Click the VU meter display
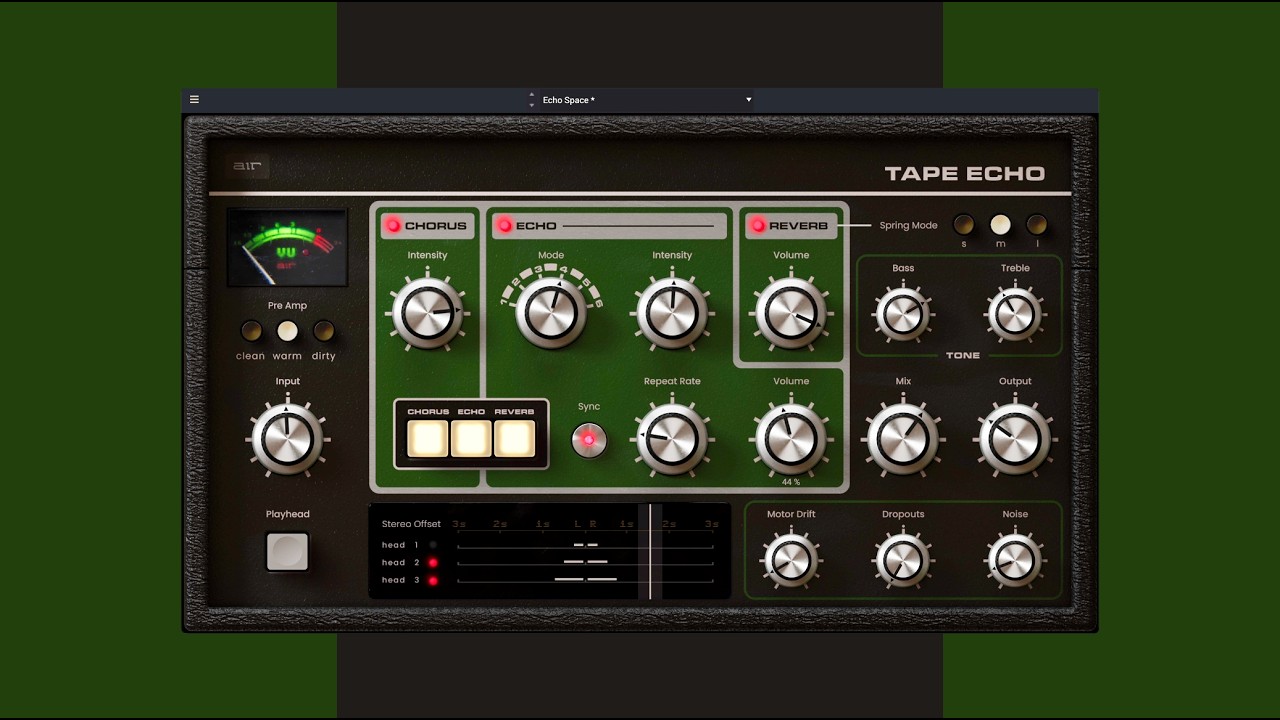 coord(287,247)
